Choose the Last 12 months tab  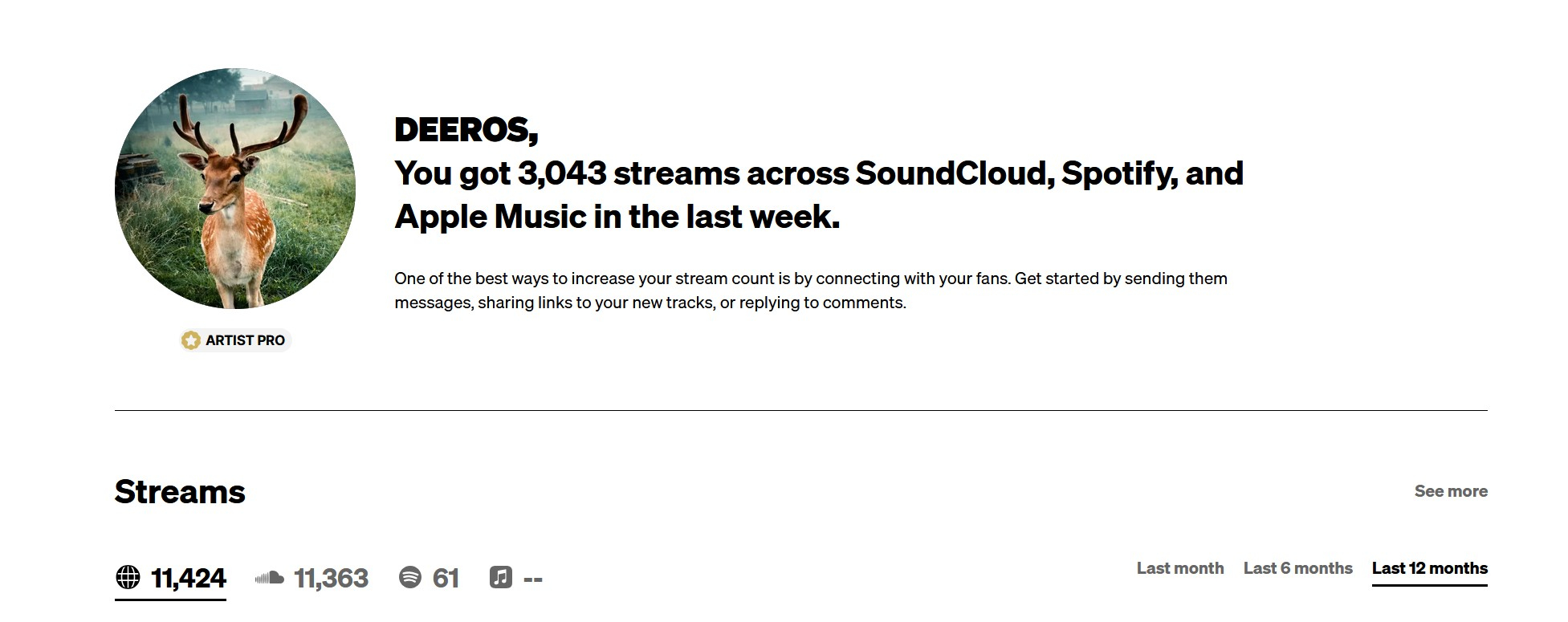(x=1429, y=568)
